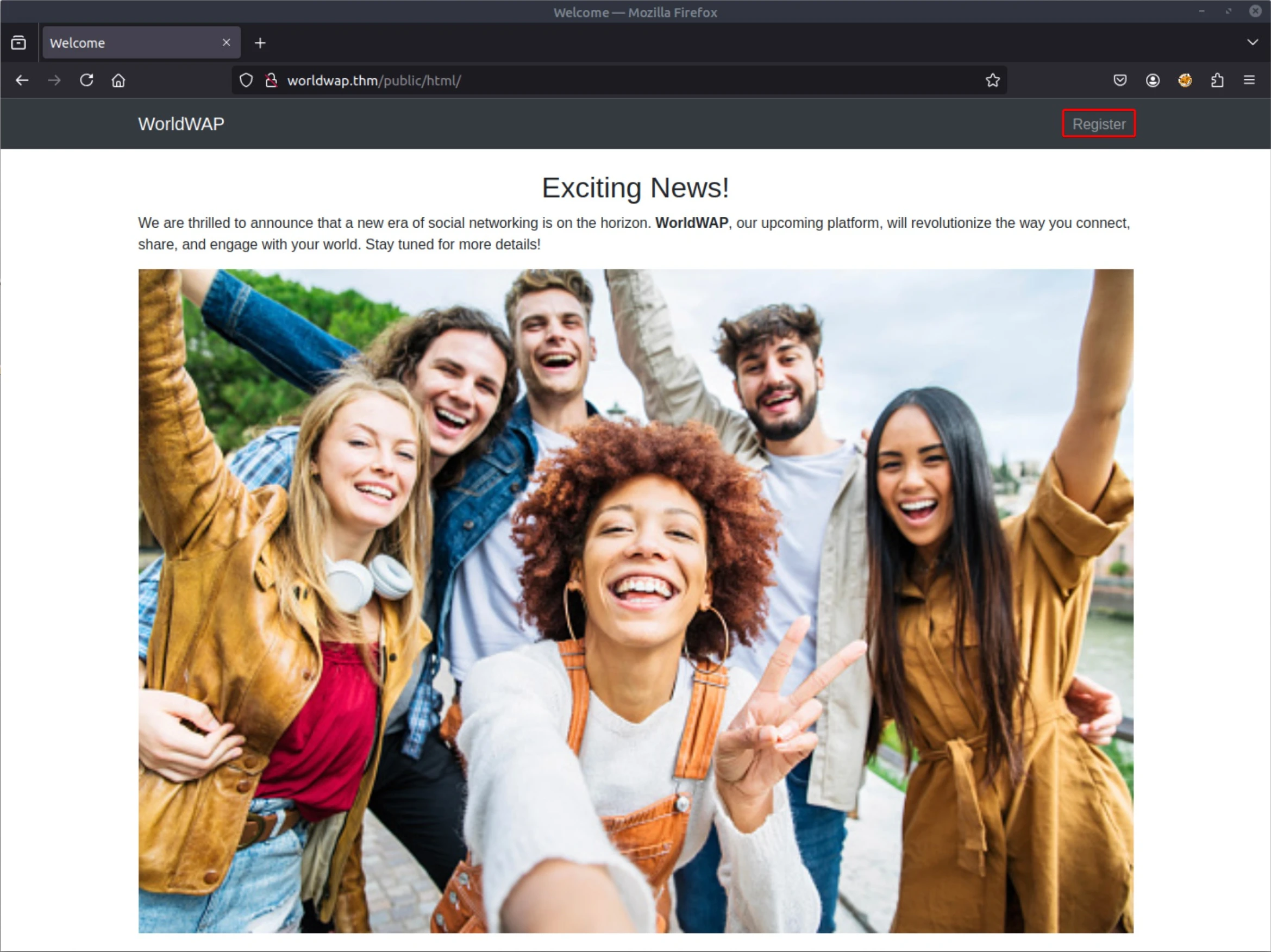Expand the list all tabs chevron
1271x952 pixels.
point(1252,42)
